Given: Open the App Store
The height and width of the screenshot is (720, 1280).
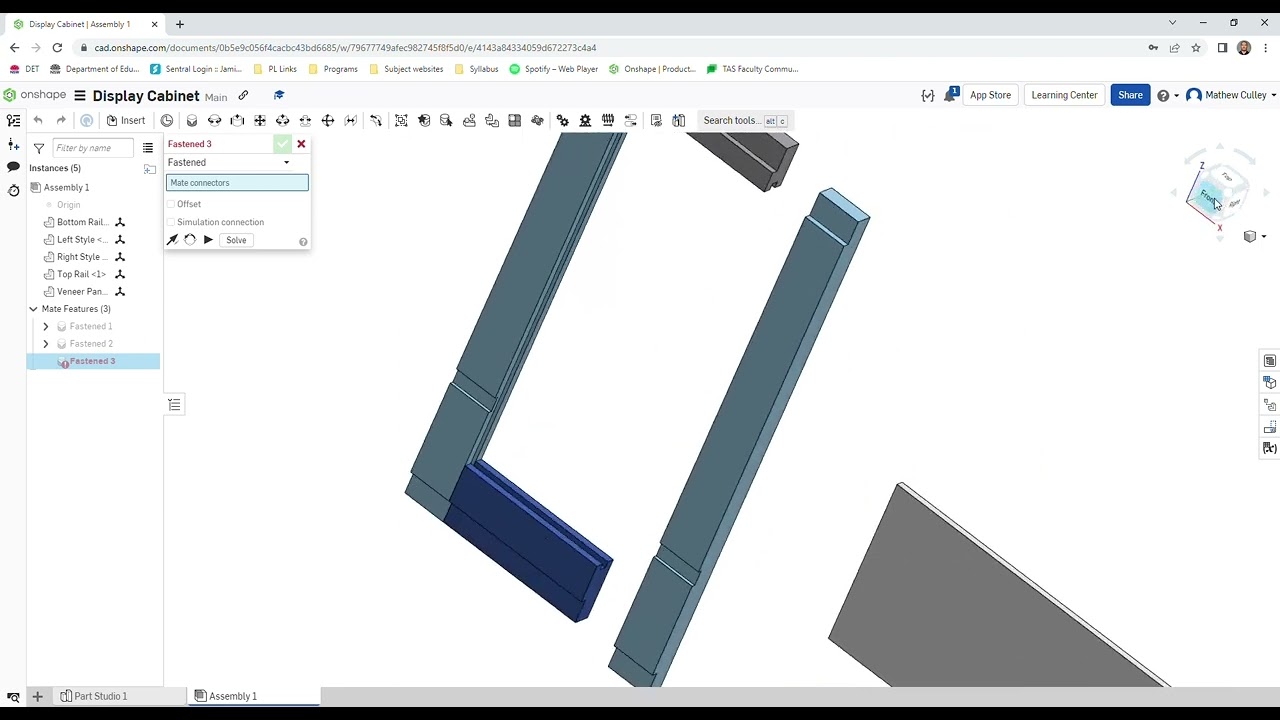Looking at the screenshot, I should [x=990, y=95].
